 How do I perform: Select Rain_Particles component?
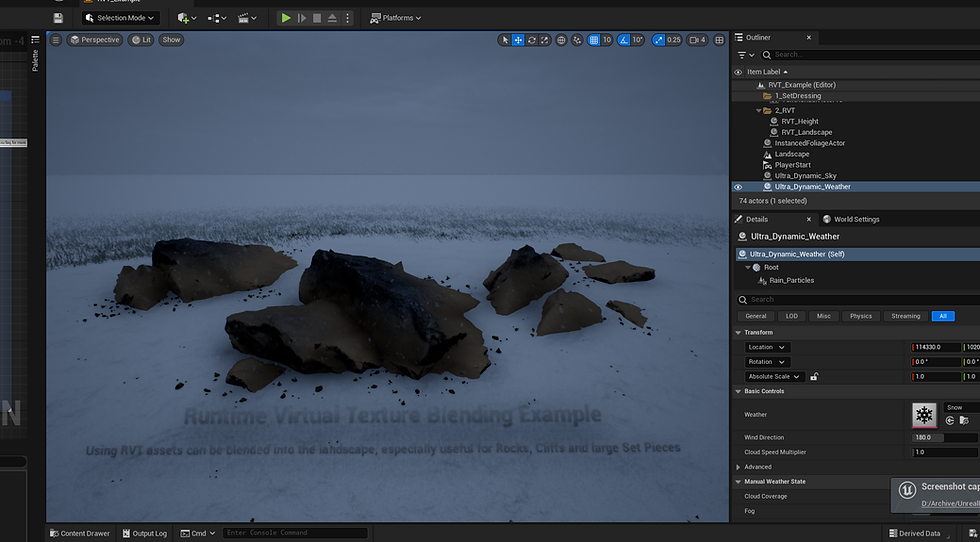(x=791, y=281)
